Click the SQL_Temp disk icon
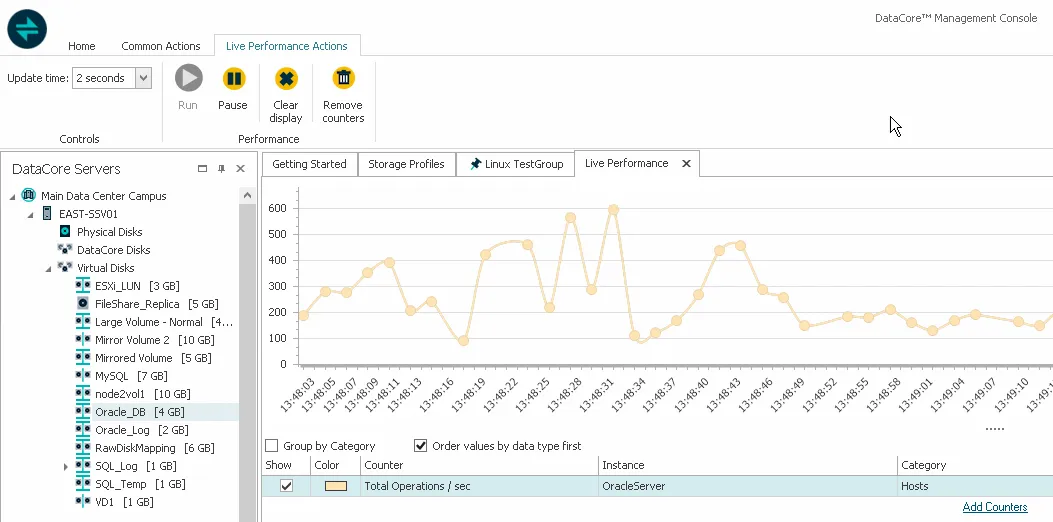Viewport: 1053px width, 522px height. (x=83, y=484)
